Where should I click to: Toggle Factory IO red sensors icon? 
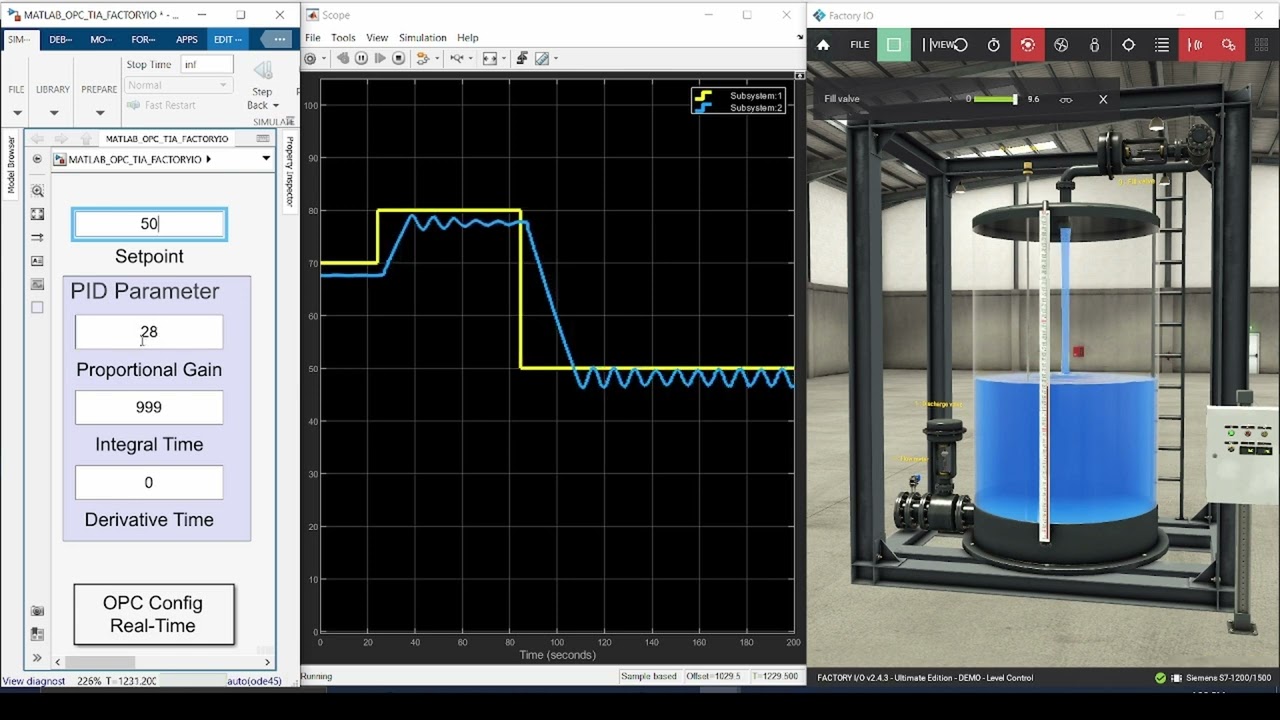[x=1195, y=45]
